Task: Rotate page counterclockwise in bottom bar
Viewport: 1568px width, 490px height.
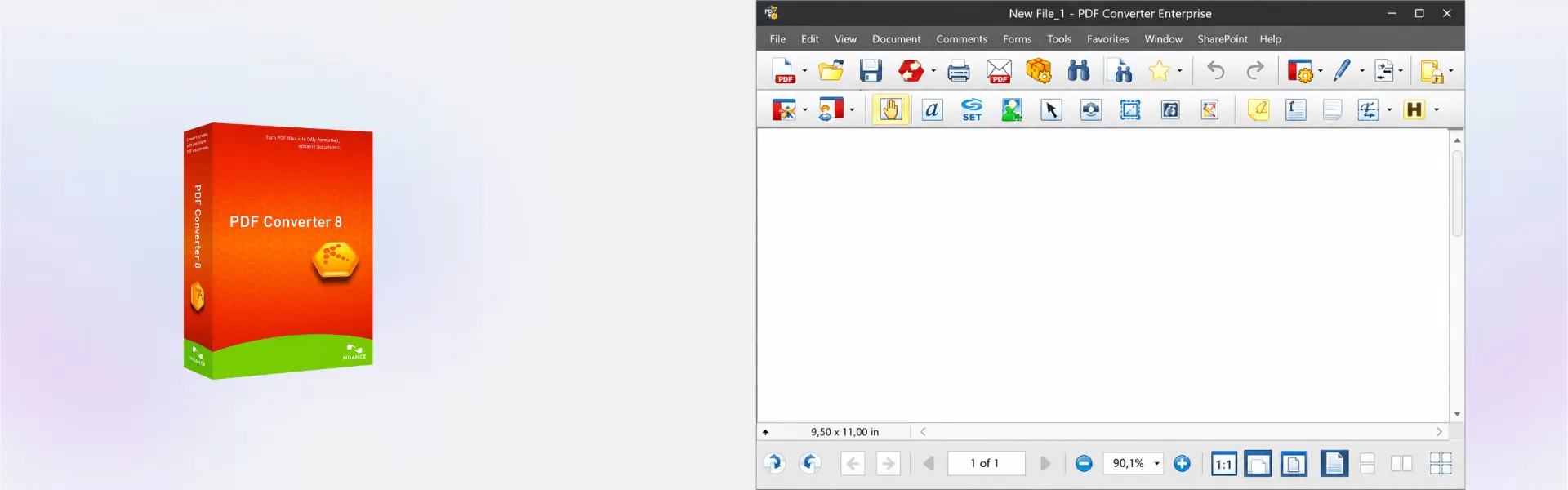Action: [x=810, y=464]
